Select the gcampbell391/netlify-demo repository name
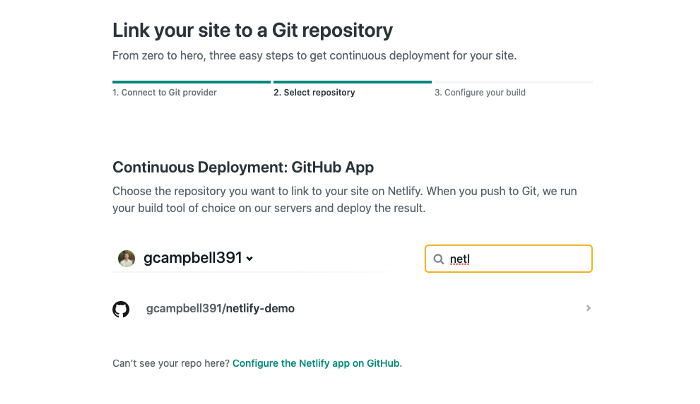700x404 pixels. pos(220,309)
